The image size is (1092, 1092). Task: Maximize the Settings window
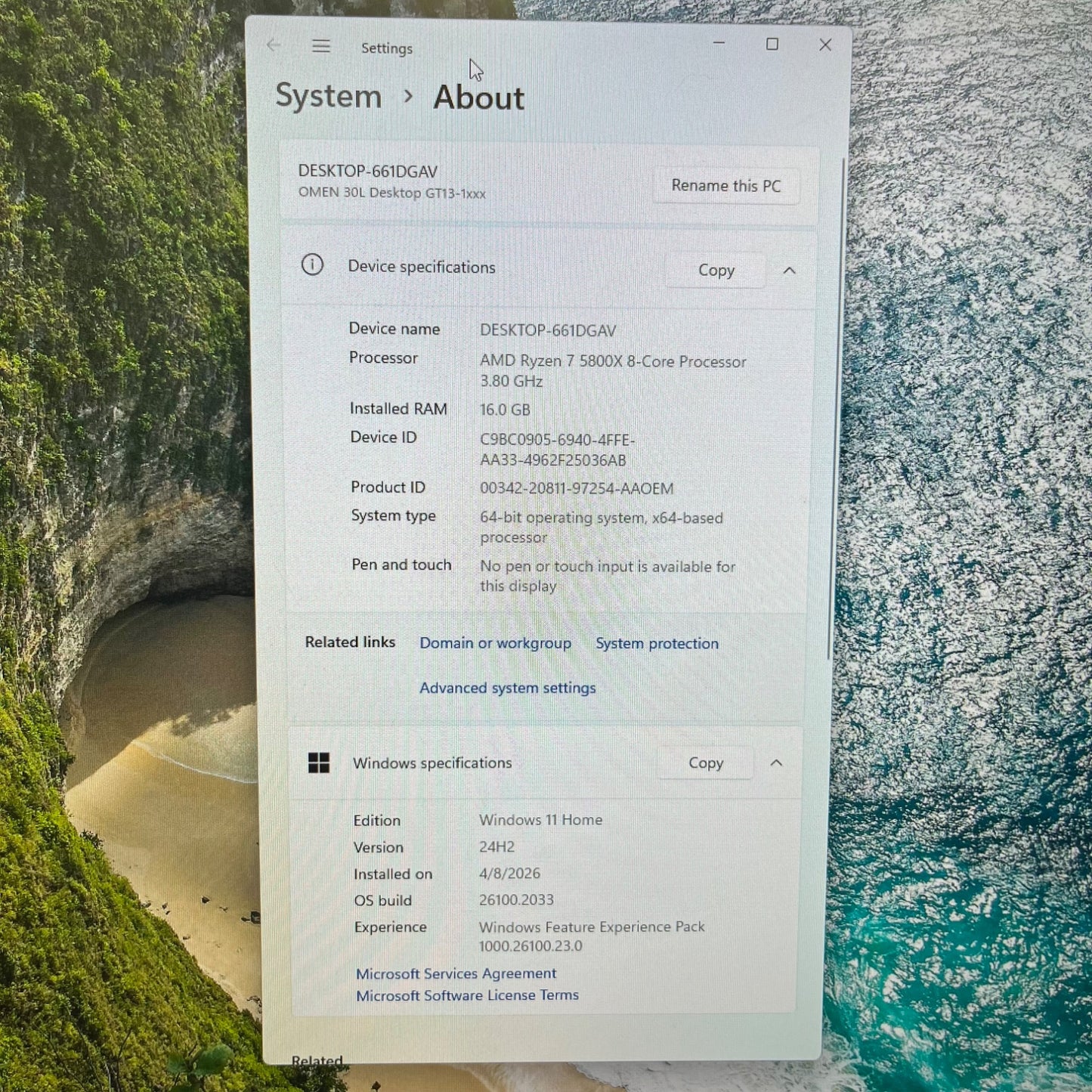pos(772,45)
